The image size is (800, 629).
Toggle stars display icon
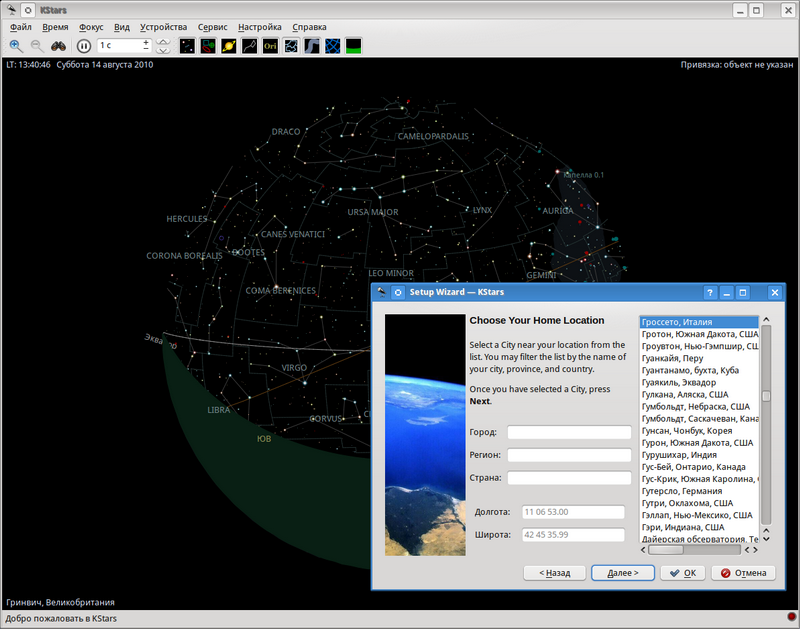pyautogui.click(x=187, y=46)
